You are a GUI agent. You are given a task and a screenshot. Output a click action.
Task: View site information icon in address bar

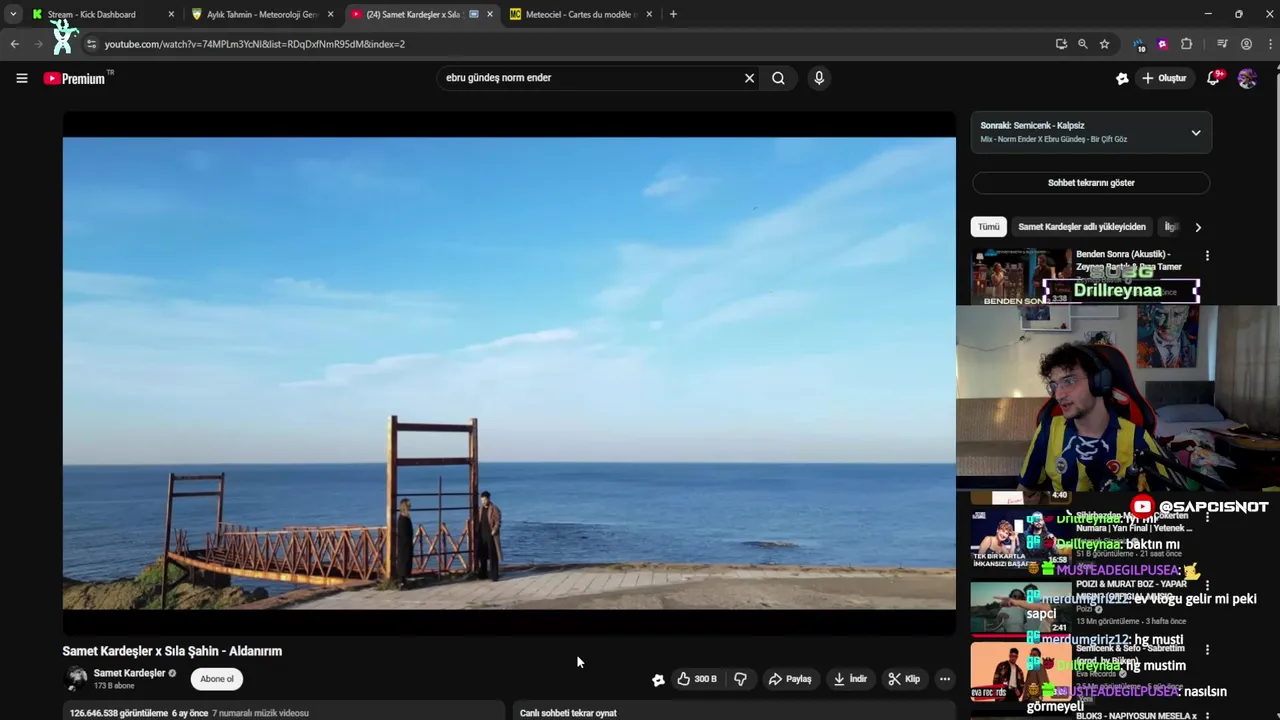click(x=91, y=44)
